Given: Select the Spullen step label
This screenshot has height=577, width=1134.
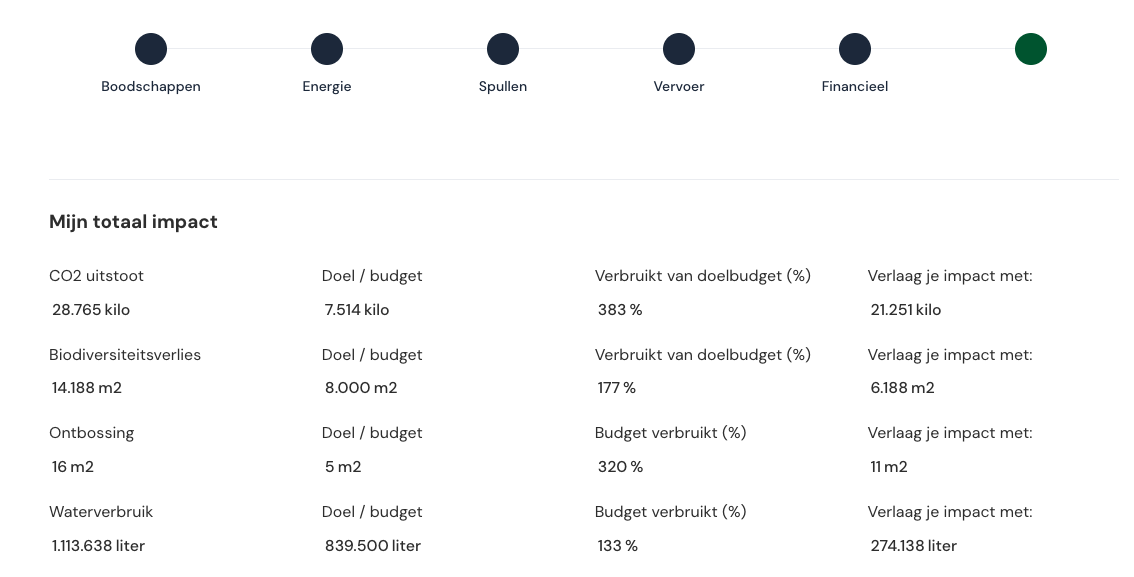Looking at the screenshot, I should (x=503, y=87).
